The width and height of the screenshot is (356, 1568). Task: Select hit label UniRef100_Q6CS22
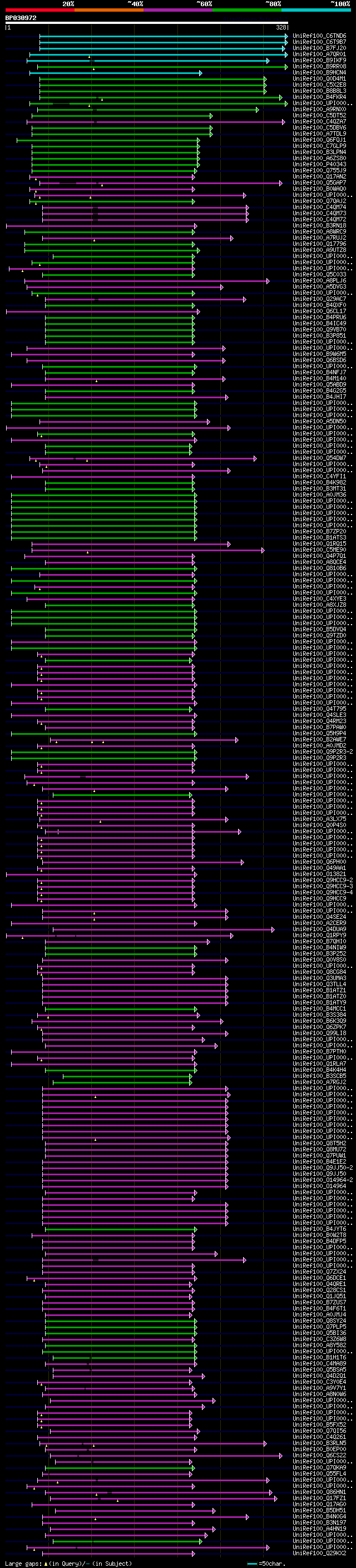tap(319, 1456)
